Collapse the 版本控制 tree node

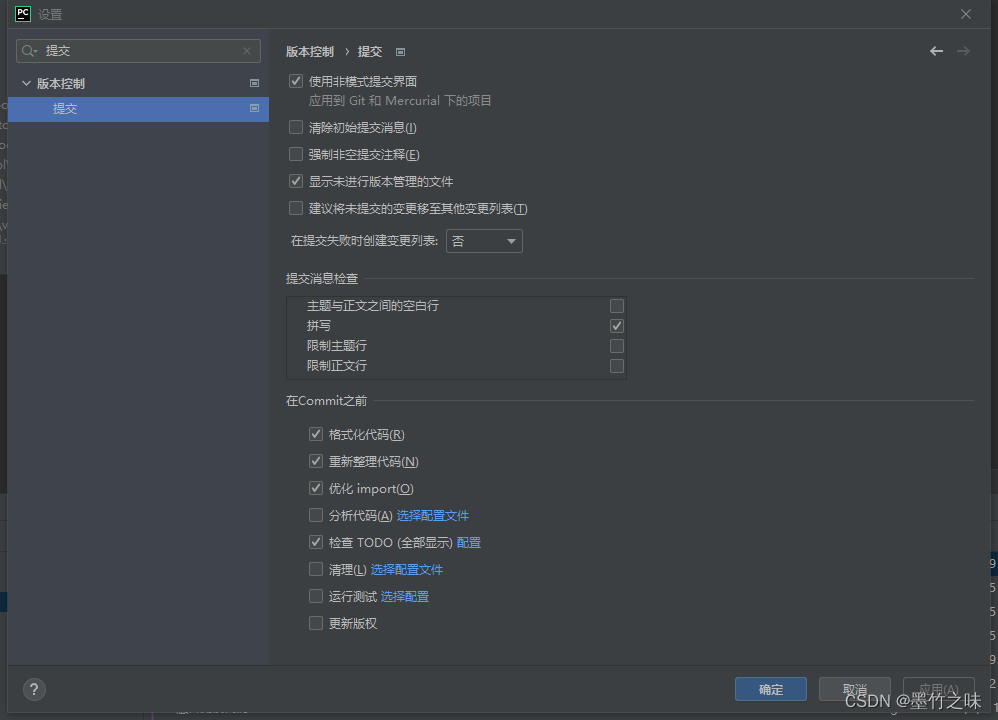[x=25, y=83]
